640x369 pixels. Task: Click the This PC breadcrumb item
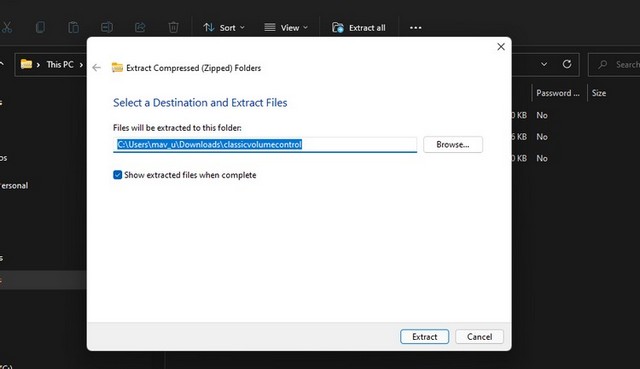(x=60, y=64)
